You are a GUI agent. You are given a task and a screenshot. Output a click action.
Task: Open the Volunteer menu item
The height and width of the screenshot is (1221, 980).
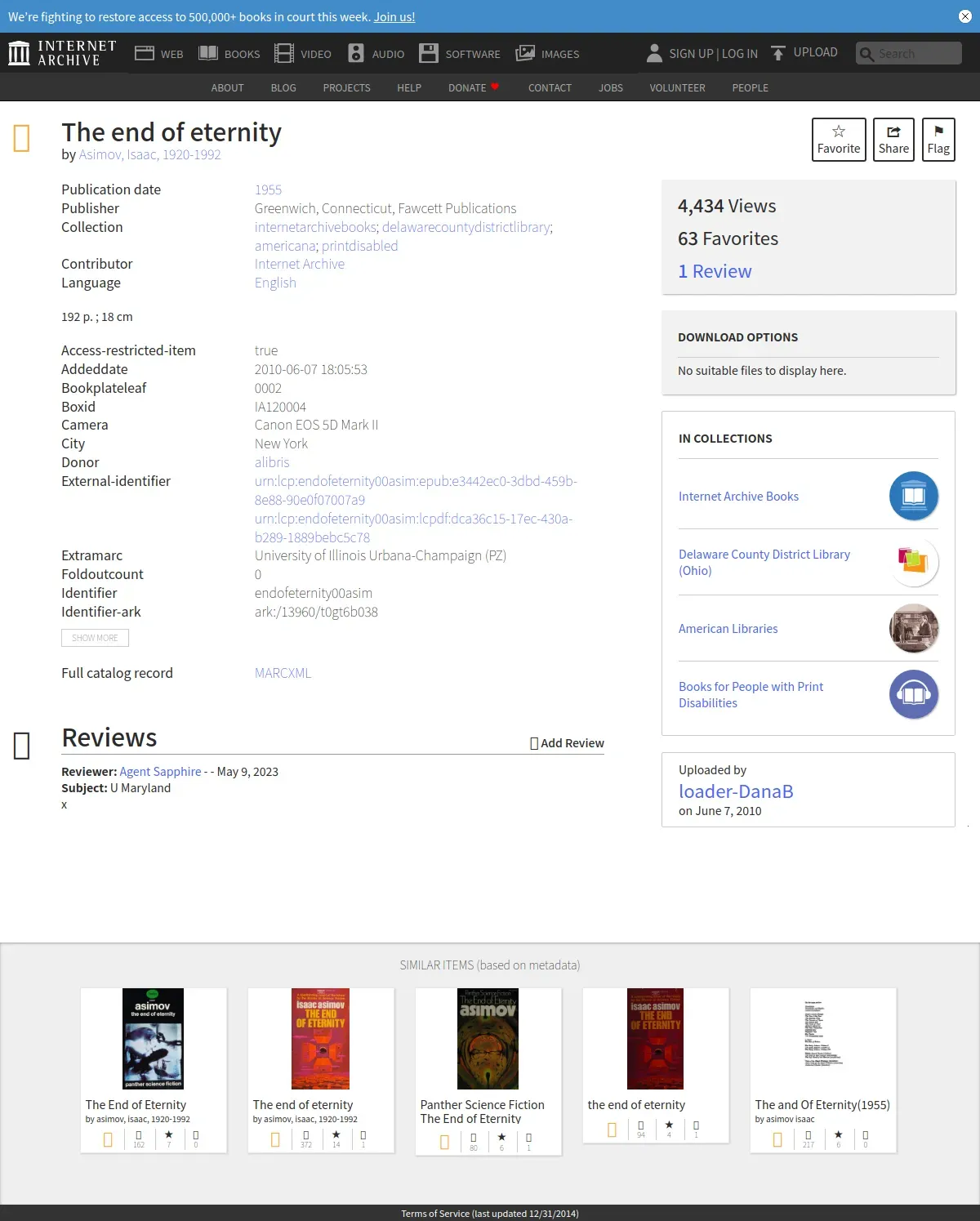tap(677, 87)
